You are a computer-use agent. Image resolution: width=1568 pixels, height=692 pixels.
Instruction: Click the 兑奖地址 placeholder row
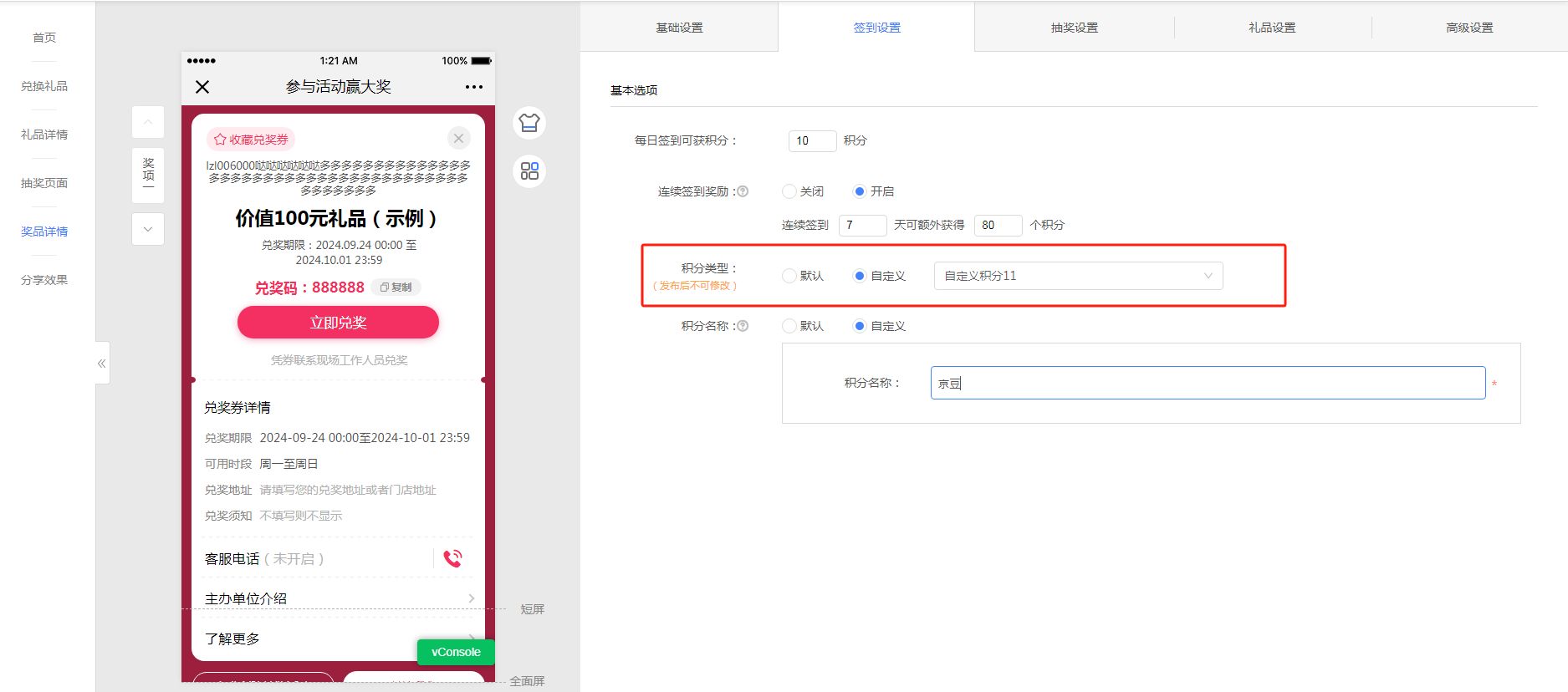tap(320, 490)
